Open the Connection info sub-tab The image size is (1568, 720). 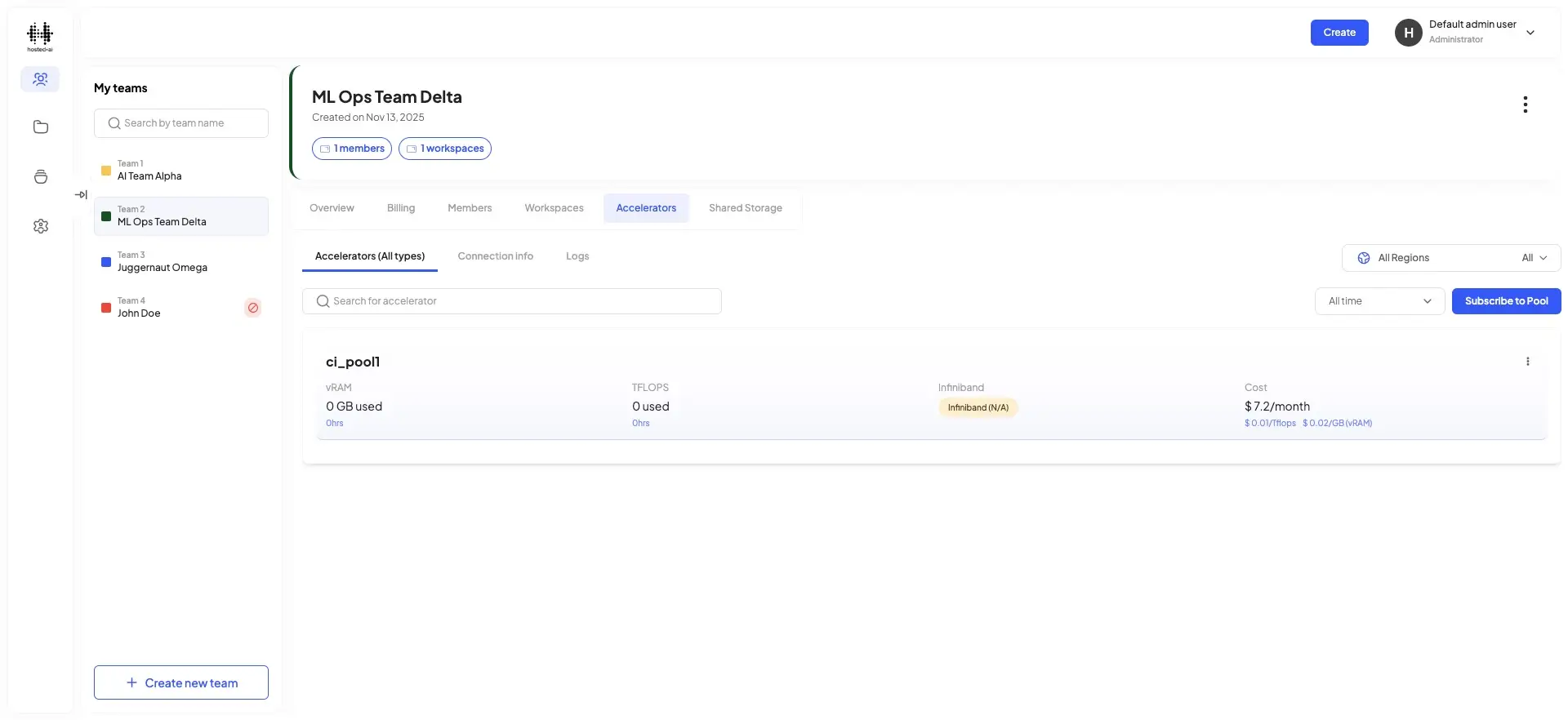coord(496,256)
